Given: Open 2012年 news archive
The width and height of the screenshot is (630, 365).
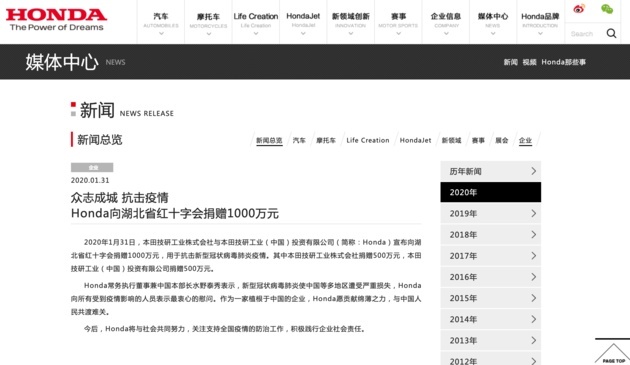Looking at the screenshot, I should [x=491, y=359].
